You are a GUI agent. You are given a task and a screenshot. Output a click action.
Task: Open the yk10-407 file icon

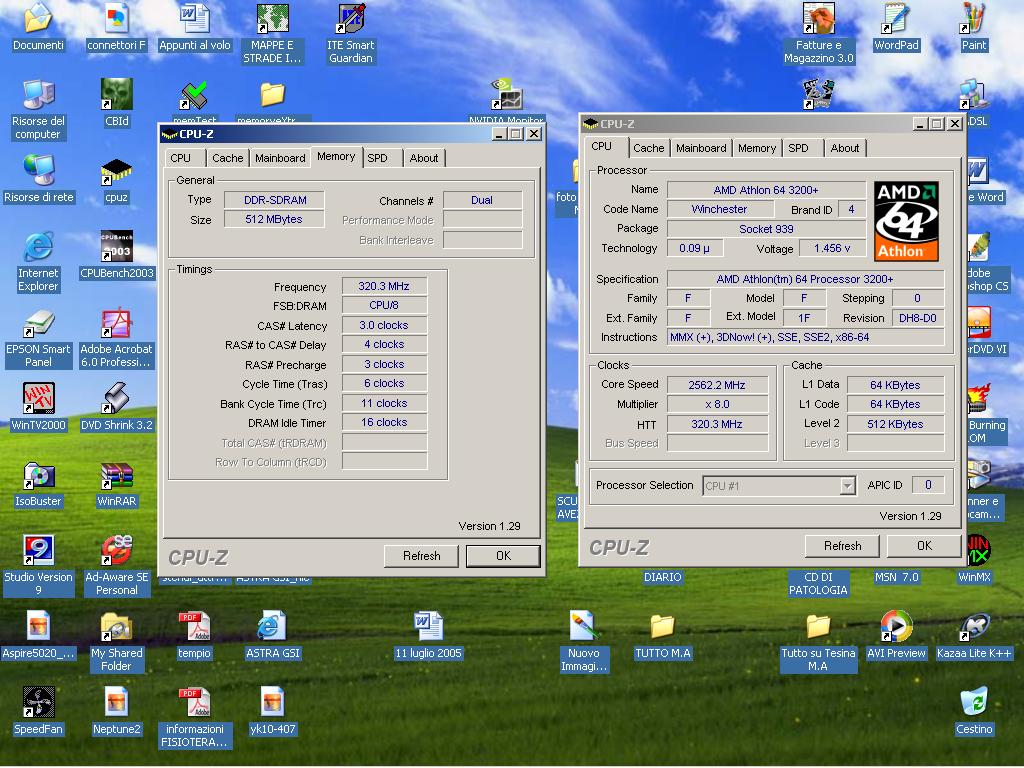point(272,703)
